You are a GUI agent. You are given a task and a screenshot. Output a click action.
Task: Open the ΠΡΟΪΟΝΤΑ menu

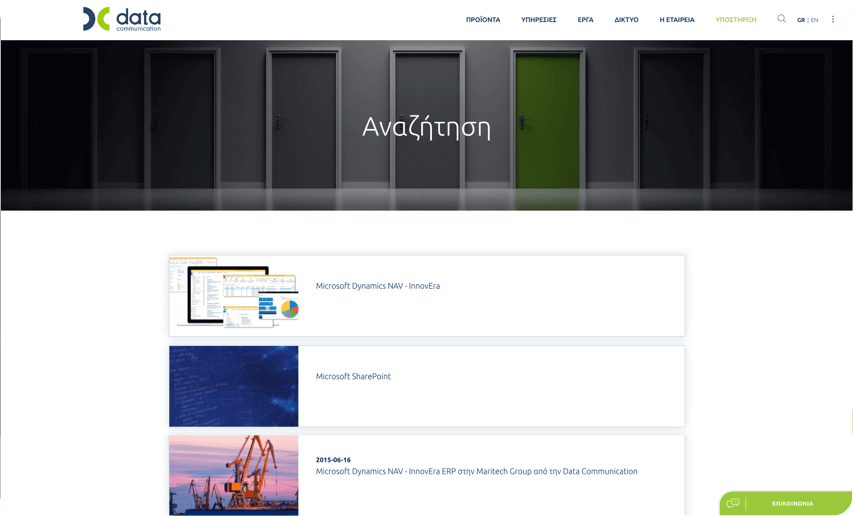click(x=483, y=20)
